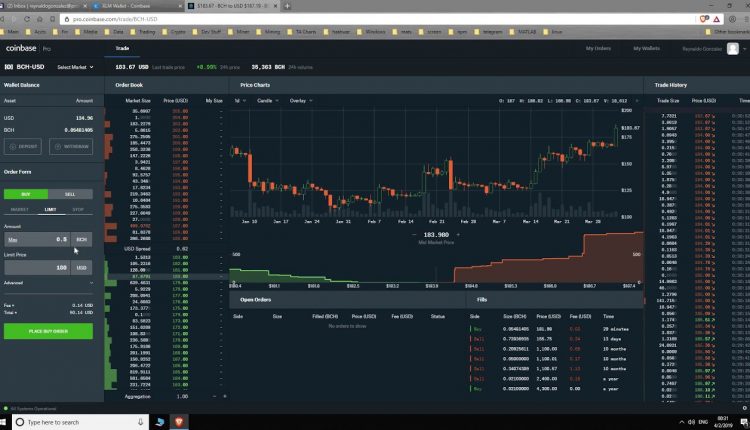This screenshot has height=430, width=750.
Task: Click the fill row priced 4,300.00
Action: [555, 389]
